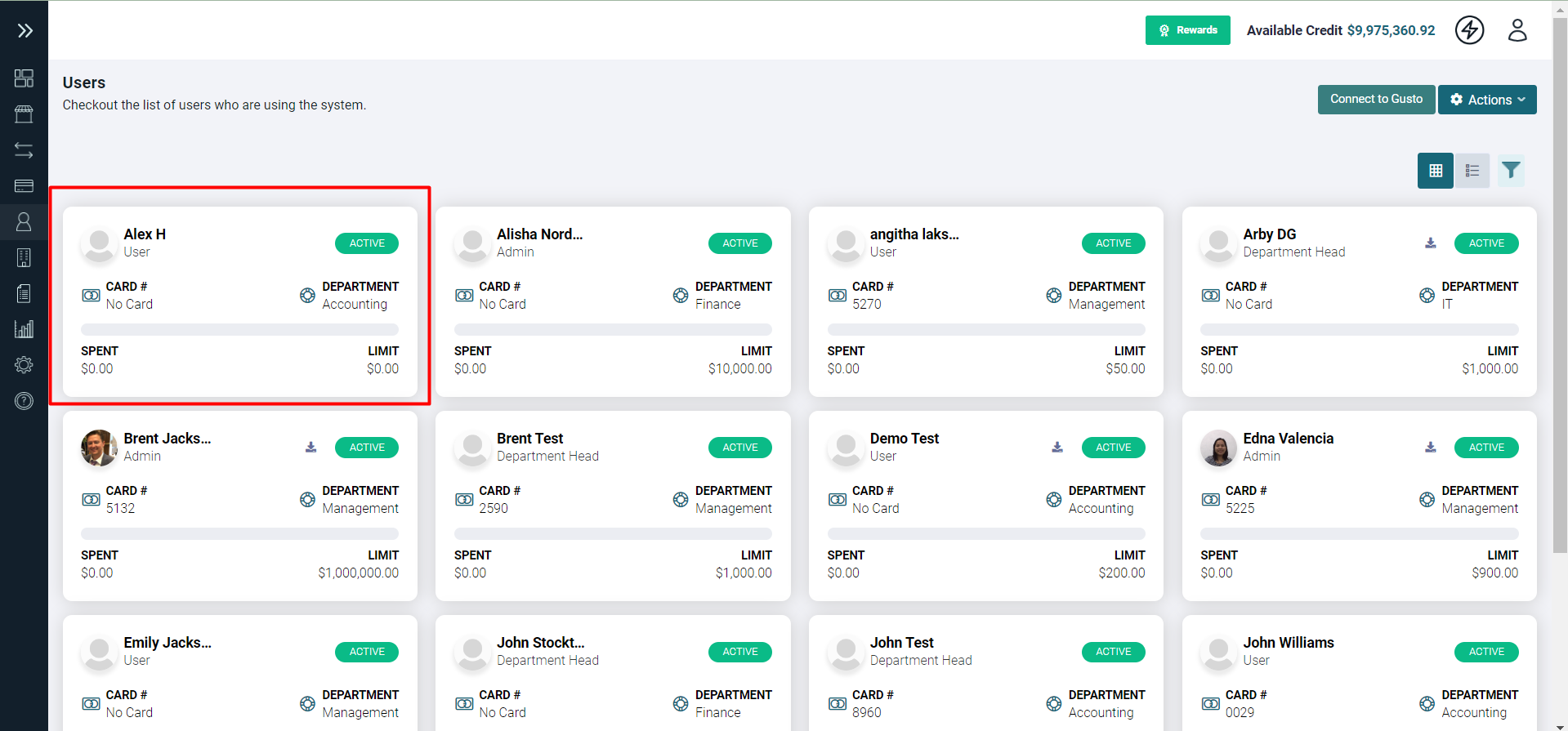This screenshot has width=1568, height=731.
Task: Expand the sidebar with double-chevron icon
Action: coord(25,31)
